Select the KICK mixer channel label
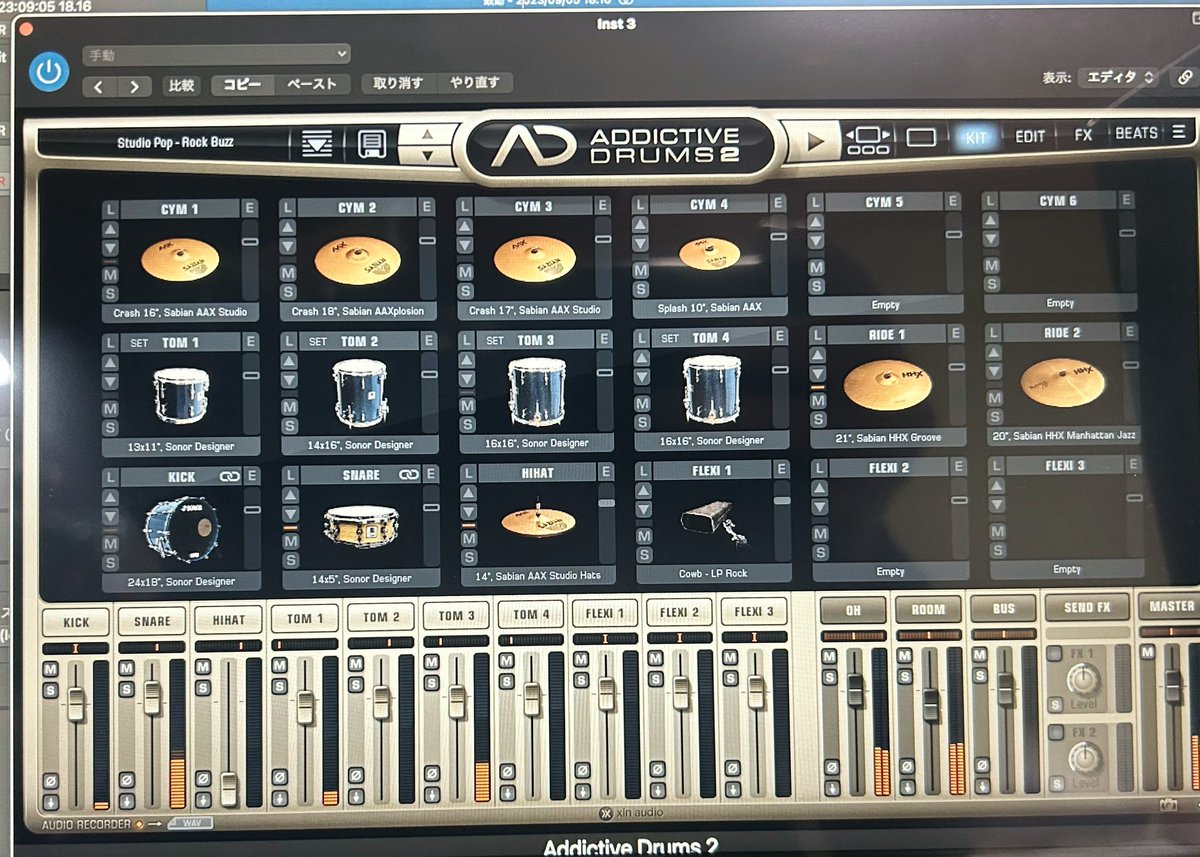Image resolution: width=1200 pixels, height=857 pixels. pos(76,621)
